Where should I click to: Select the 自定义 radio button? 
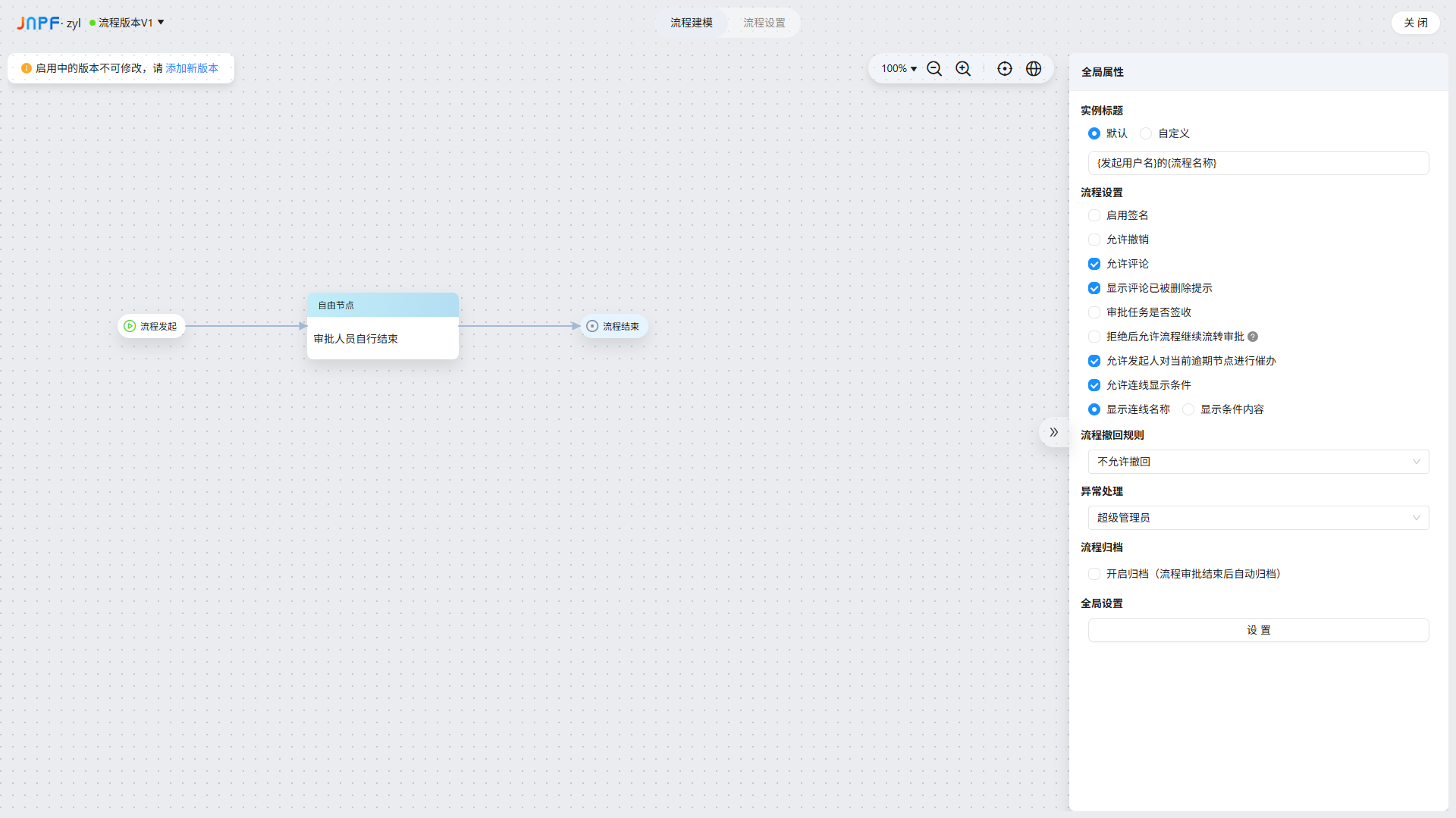[x=1146, y=133]
